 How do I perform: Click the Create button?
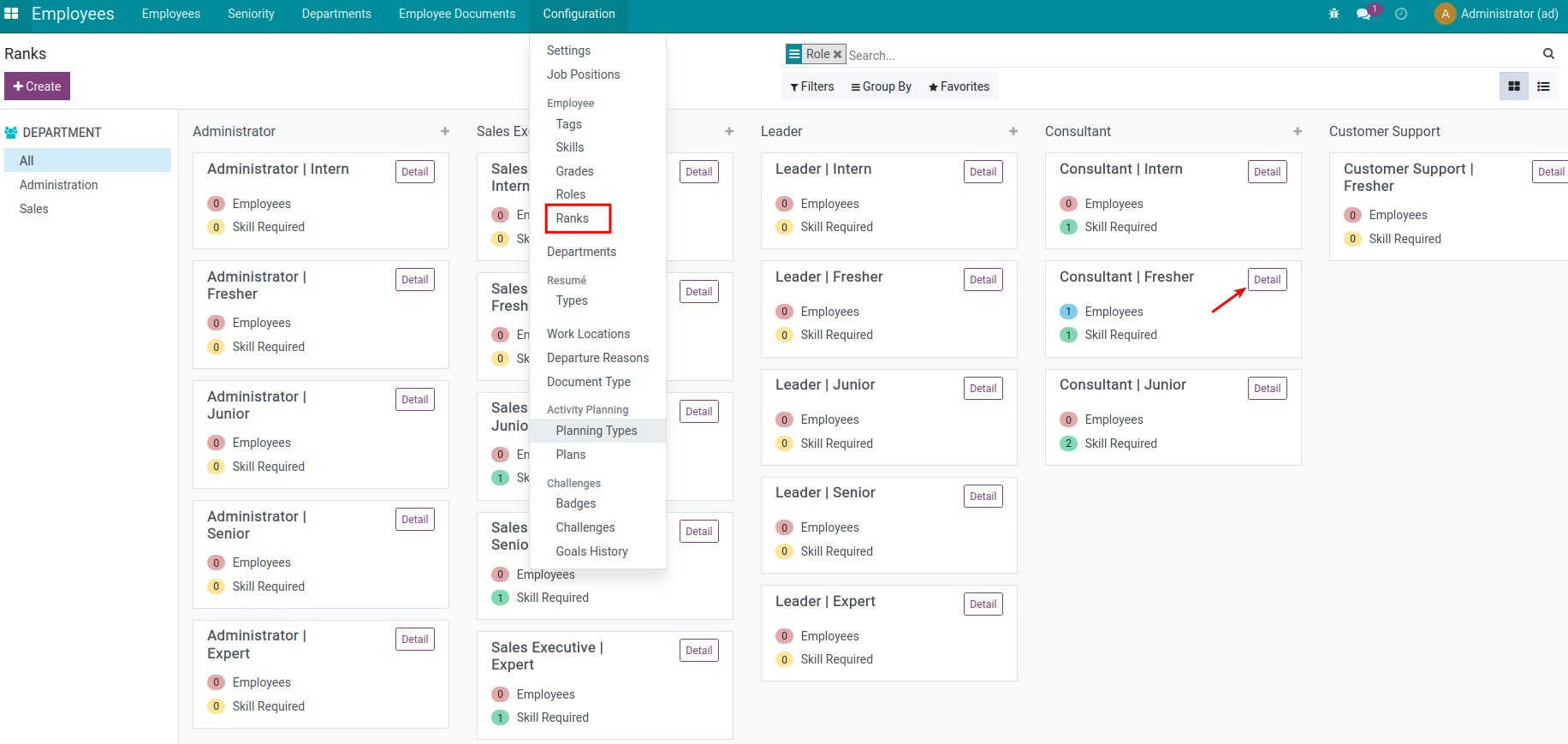coord(37,86)
